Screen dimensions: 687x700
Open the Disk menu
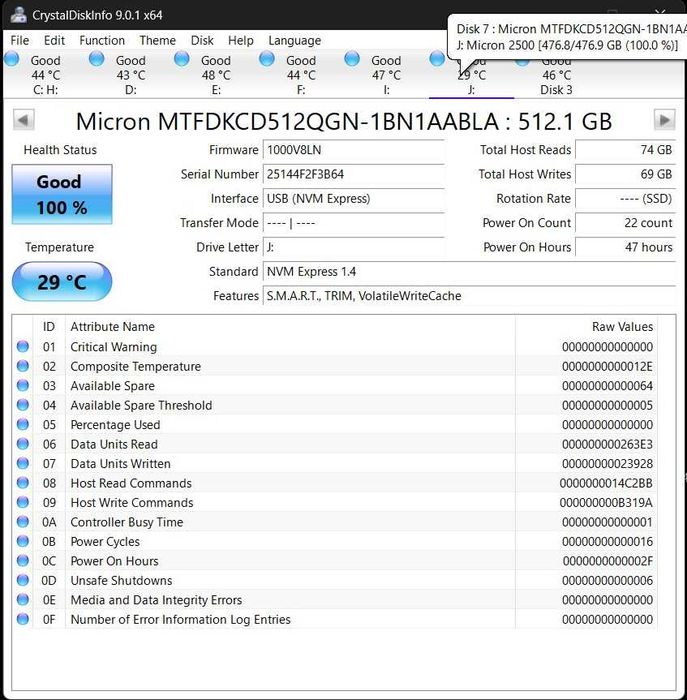[202, 41]
